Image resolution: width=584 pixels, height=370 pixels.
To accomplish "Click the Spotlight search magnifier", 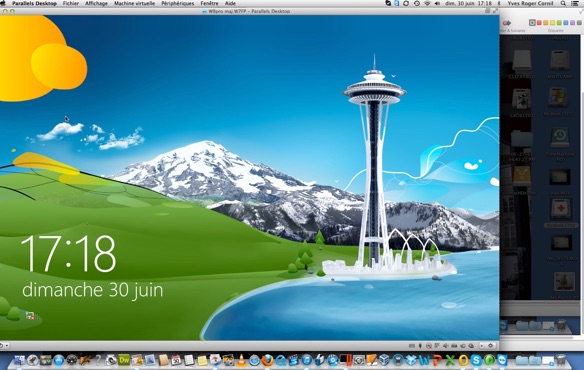I will (x=563, y=3).
